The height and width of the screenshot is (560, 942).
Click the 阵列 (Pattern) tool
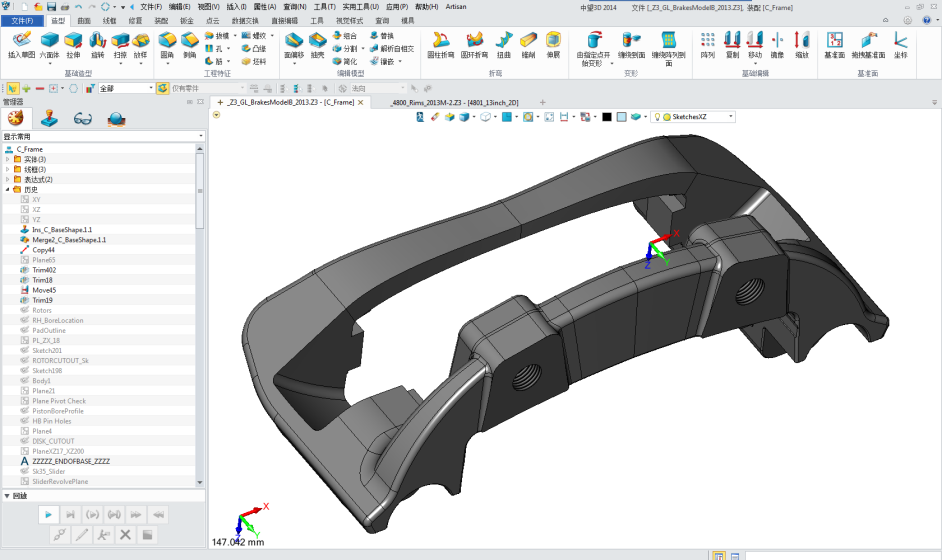coord(707,44)
